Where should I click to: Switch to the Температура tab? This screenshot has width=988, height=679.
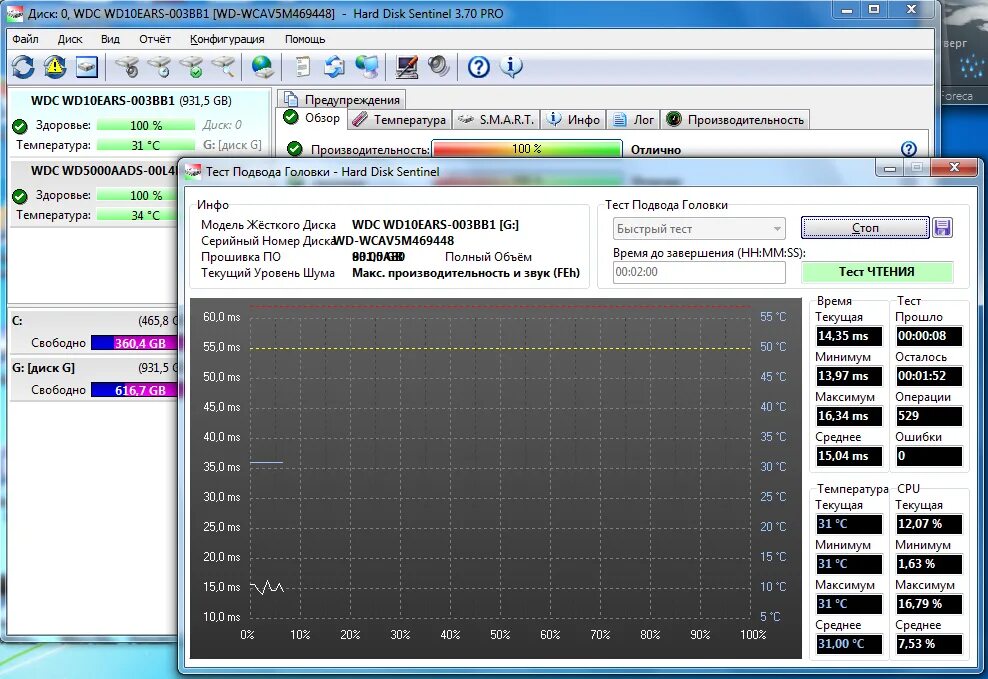[x=399, y=120]
